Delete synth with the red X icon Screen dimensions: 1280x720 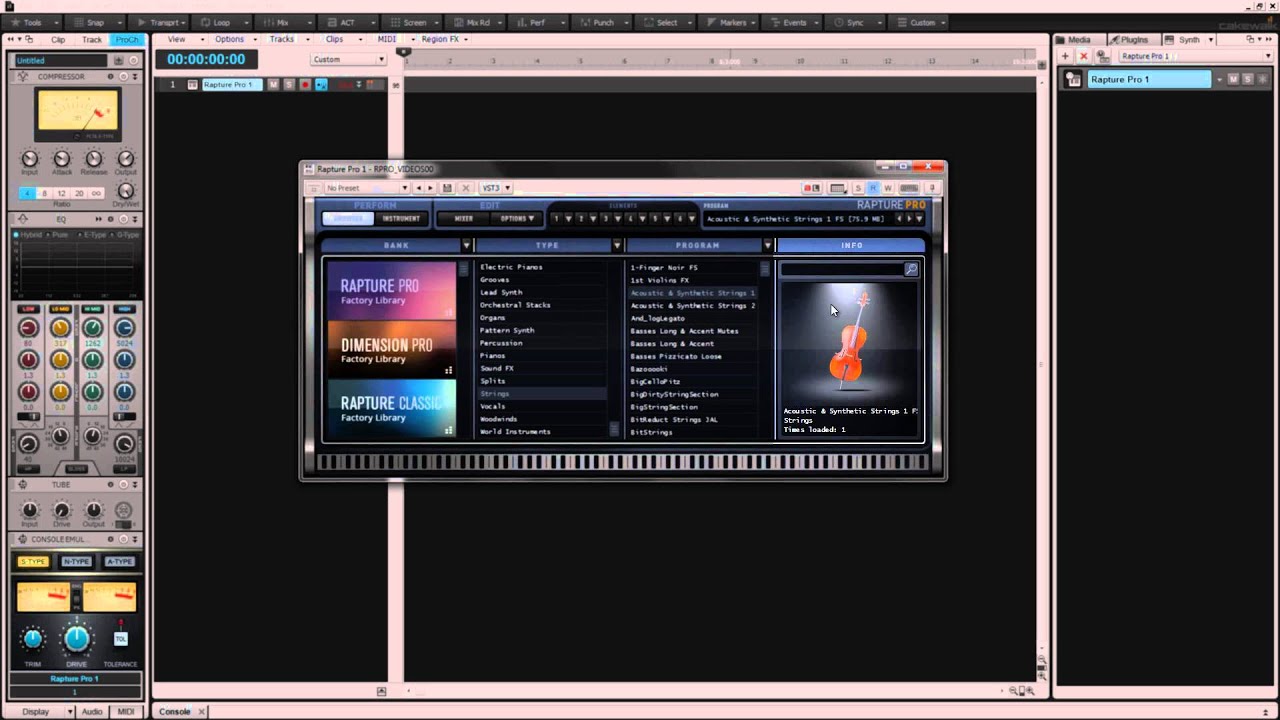pyautogui.click(x=1083, y=56)
